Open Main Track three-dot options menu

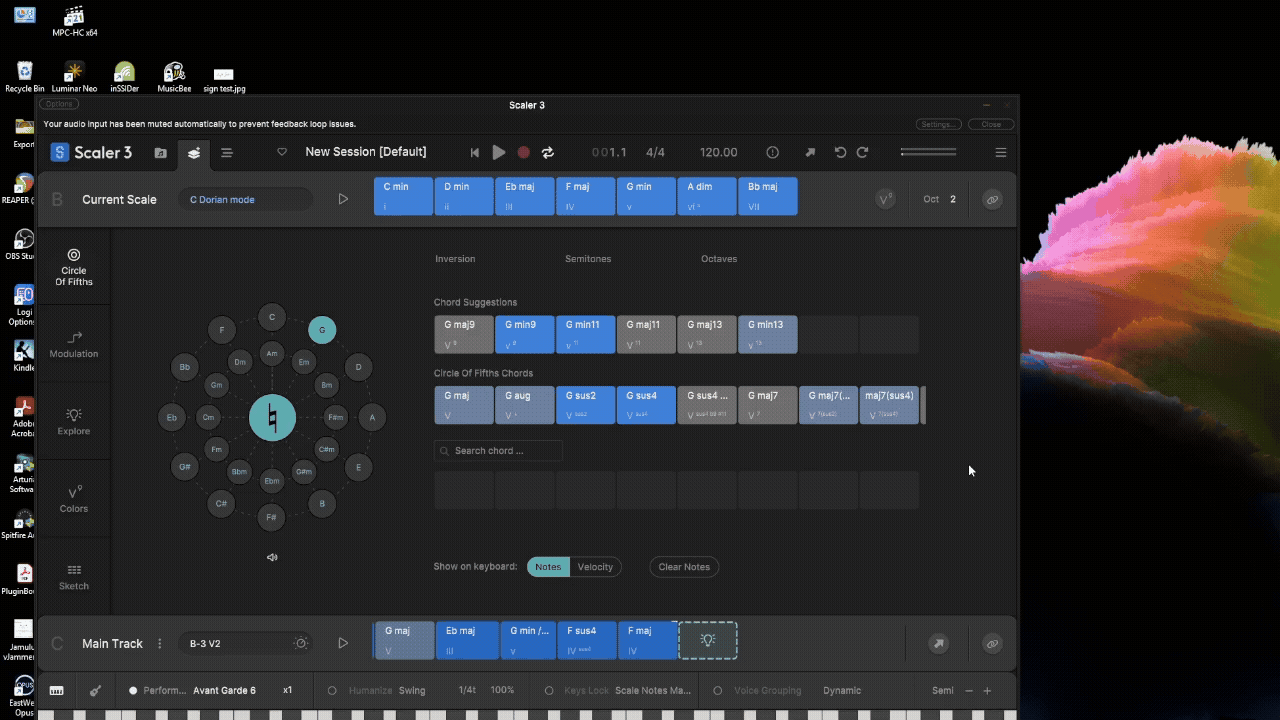click(159, 644)
